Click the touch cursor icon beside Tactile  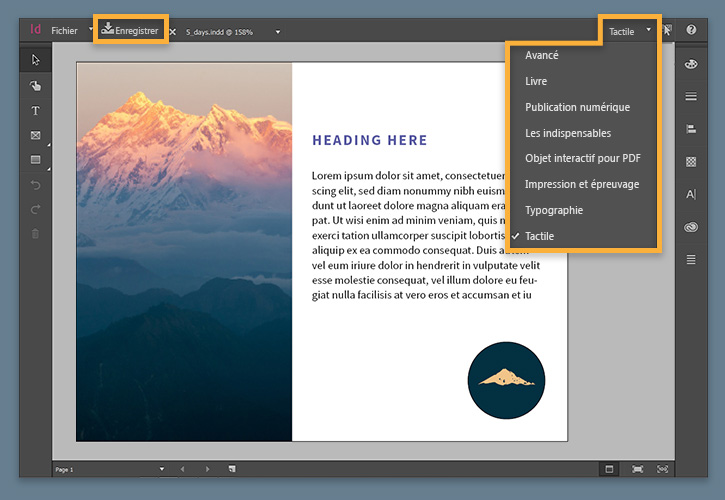click(667, 30)
